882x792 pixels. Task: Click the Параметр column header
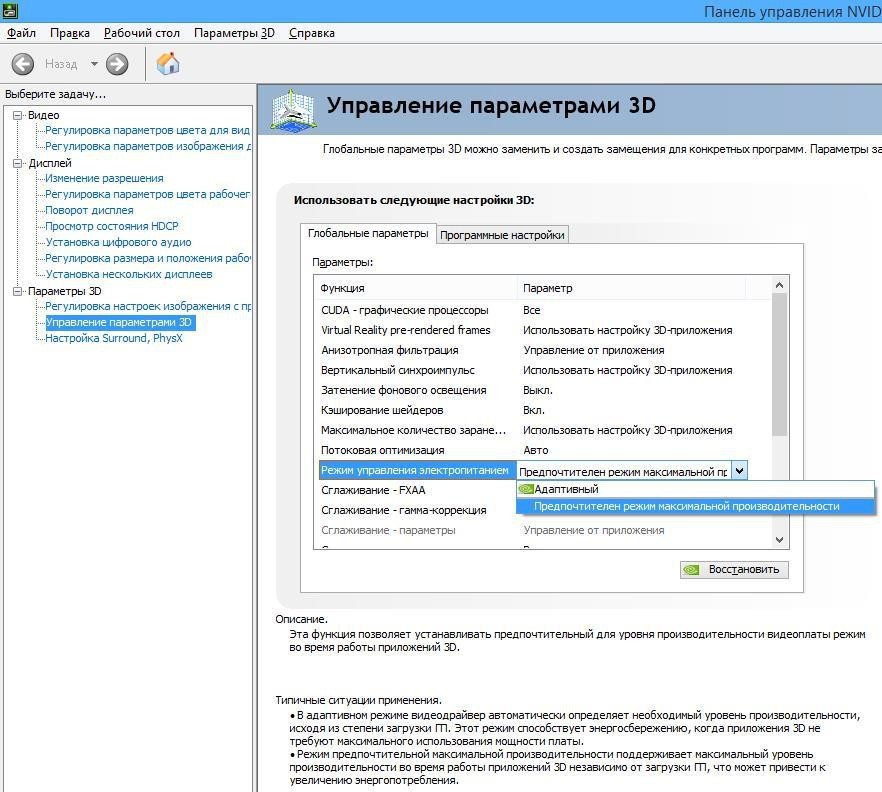click(x=631, y=288)
